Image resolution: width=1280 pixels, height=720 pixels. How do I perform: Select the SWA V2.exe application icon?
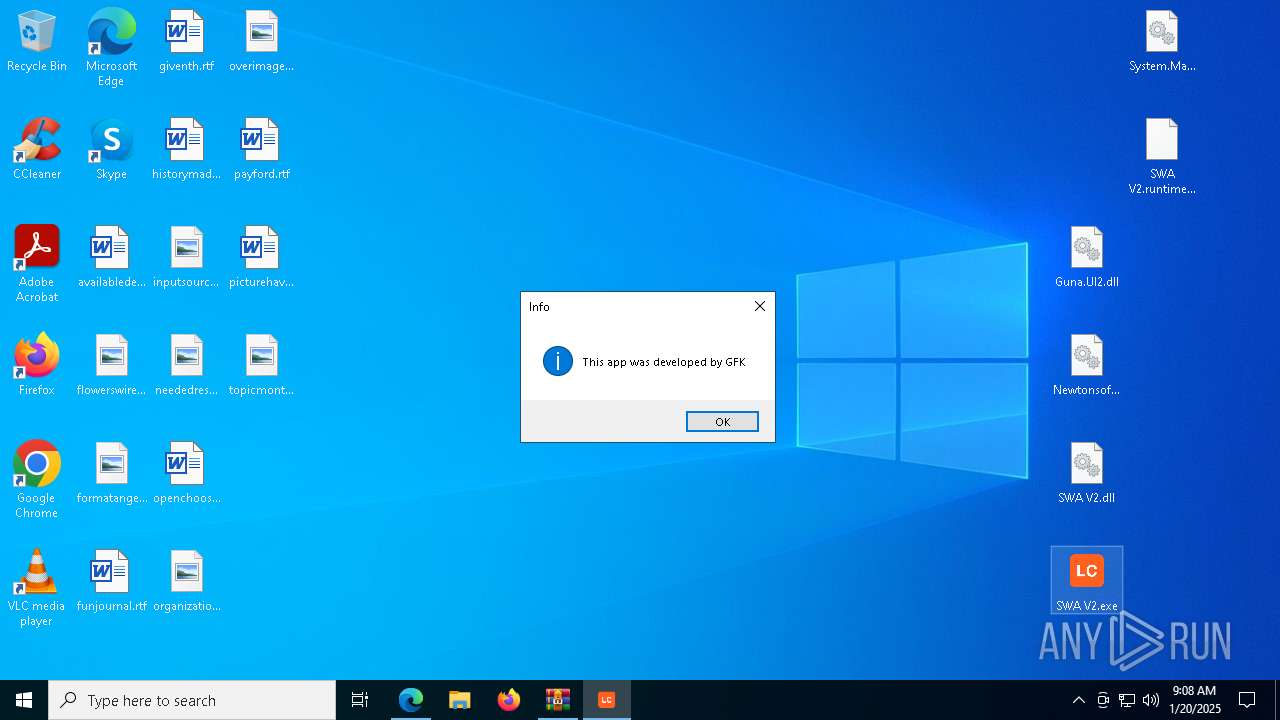pos(1087,581)
